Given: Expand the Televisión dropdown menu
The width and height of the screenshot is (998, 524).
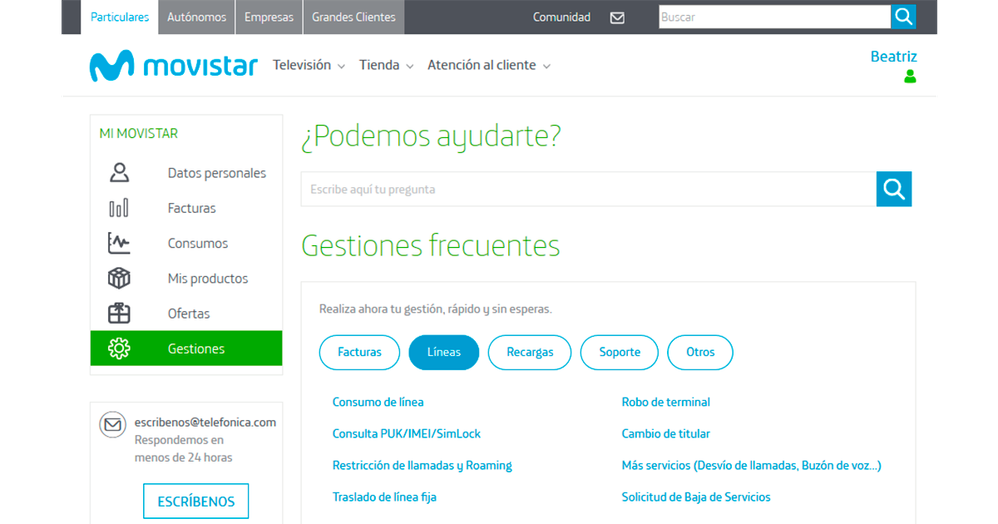Looking at the screenshot, I should tap(309, 65).
